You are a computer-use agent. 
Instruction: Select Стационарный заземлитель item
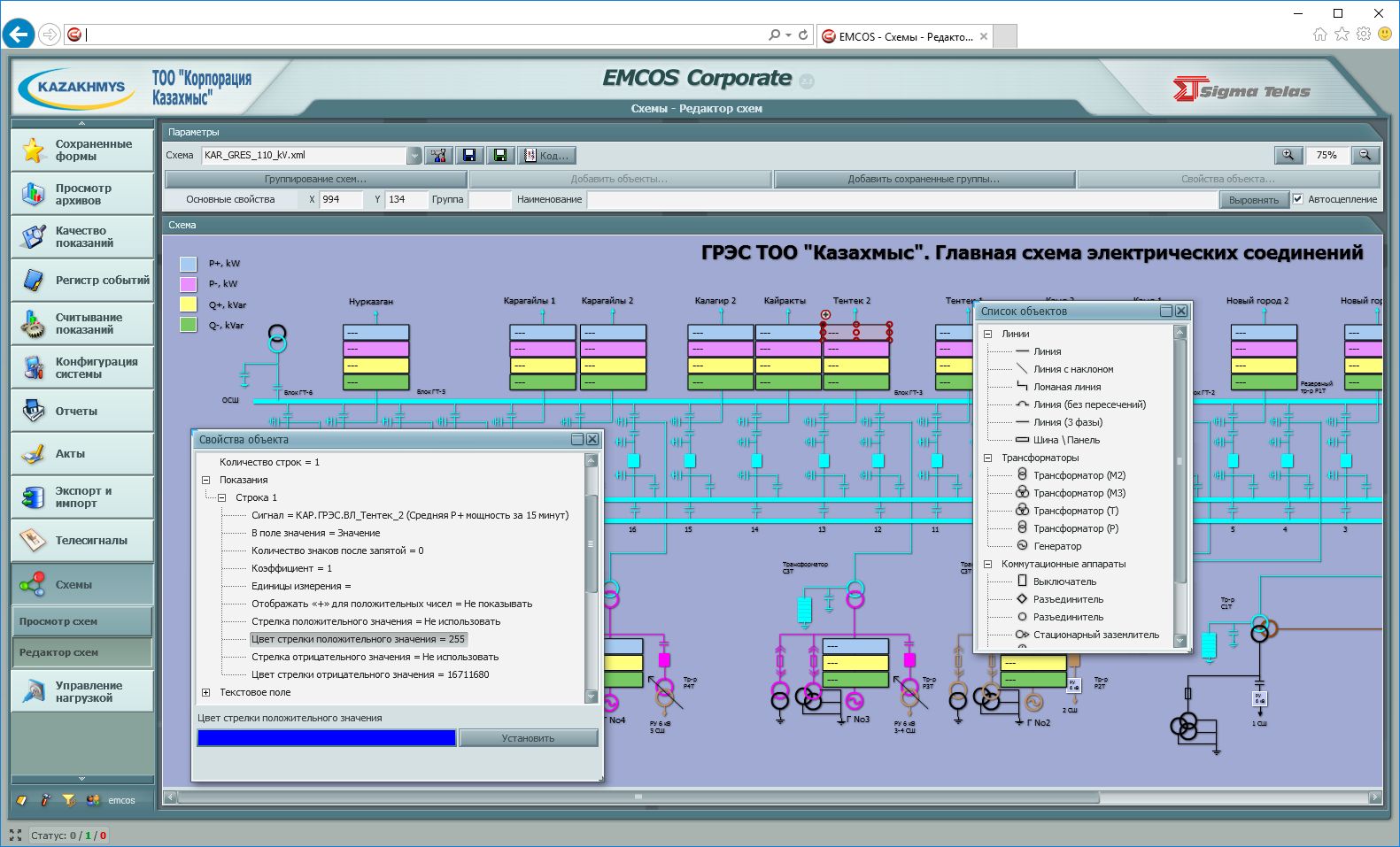(1096, 635)
